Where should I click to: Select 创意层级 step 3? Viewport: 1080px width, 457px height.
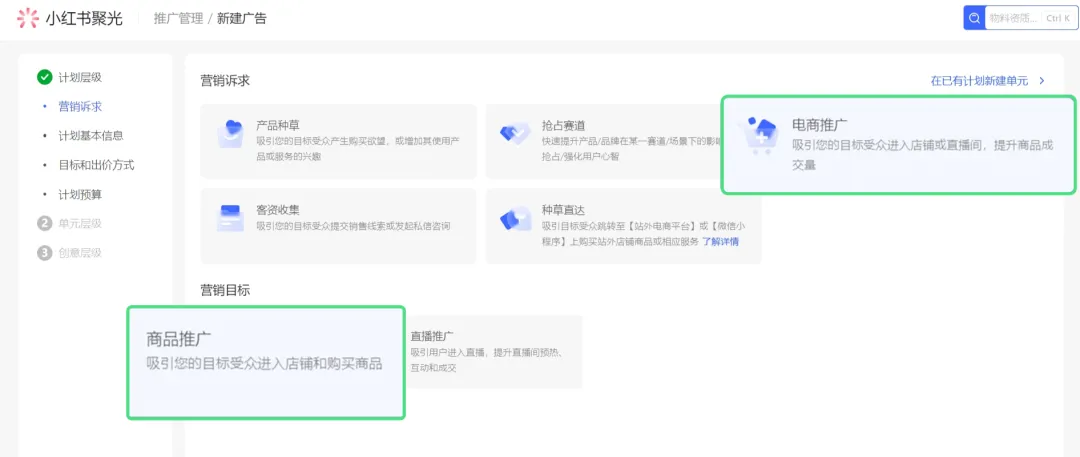80,253
